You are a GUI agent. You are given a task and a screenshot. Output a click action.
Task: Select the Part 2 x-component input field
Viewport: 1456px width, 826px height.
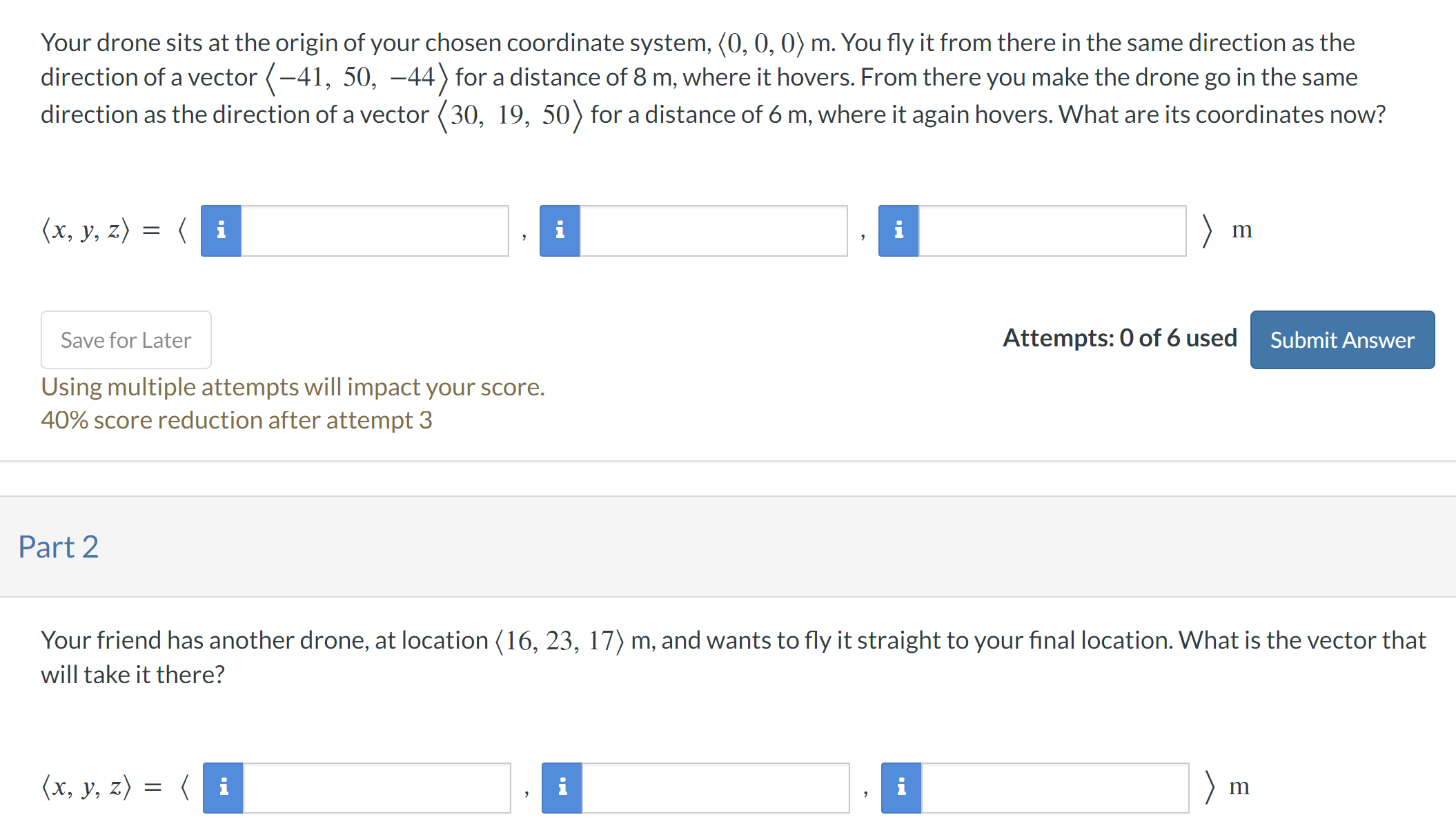377,787
